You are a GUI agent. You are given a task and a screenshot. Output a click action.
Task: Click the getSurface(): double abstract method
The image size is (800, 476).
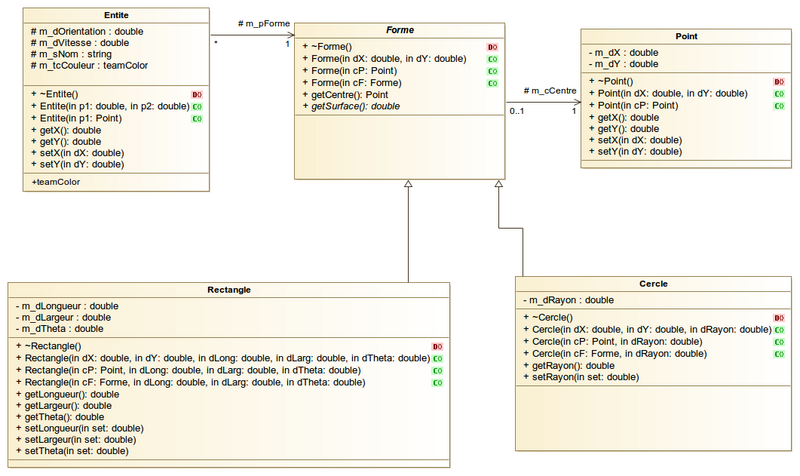pos(355,106)
